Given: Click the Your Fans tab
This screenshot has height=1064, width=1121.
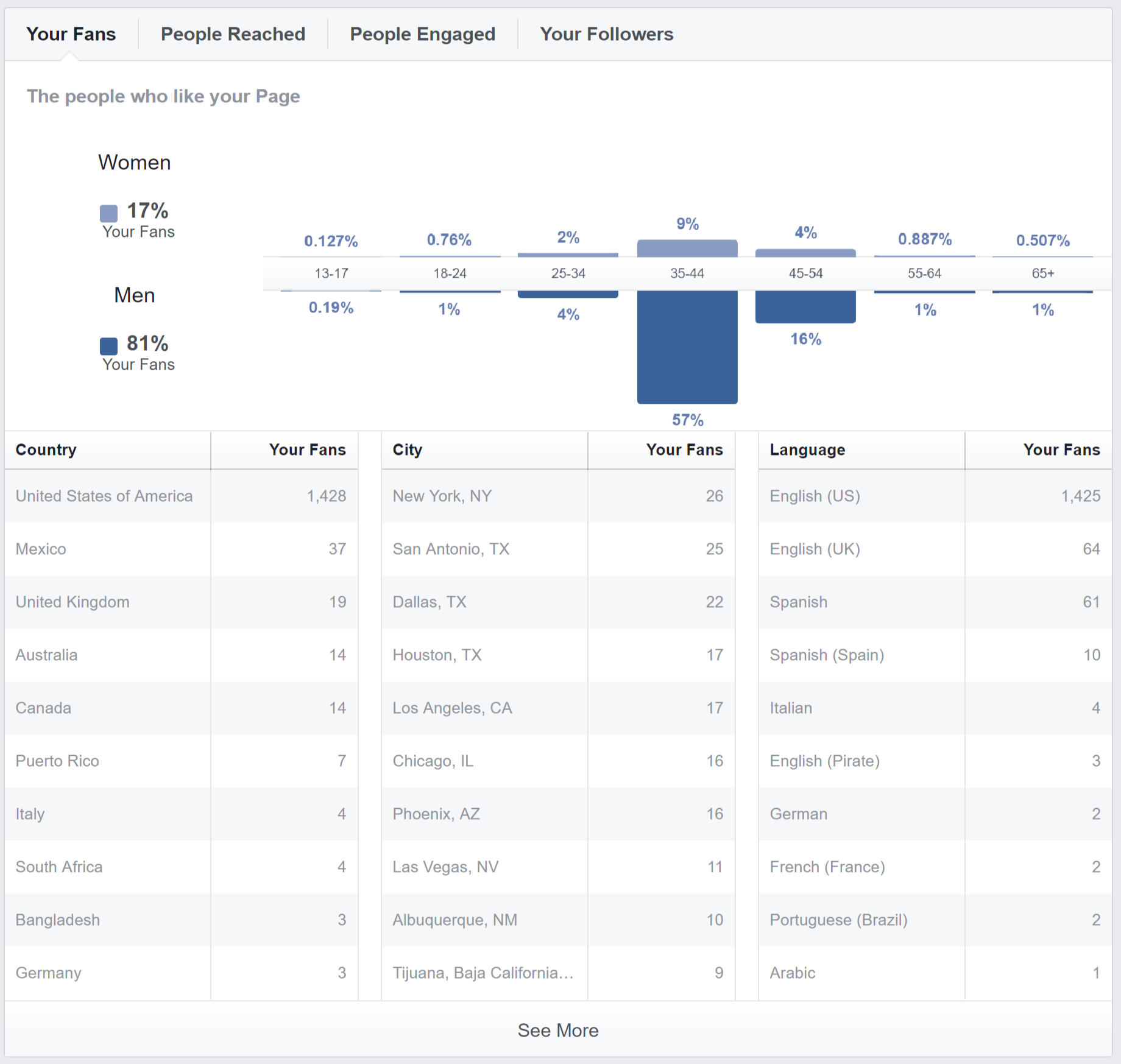Looking at the screenshot, I should tap(71, 34).
